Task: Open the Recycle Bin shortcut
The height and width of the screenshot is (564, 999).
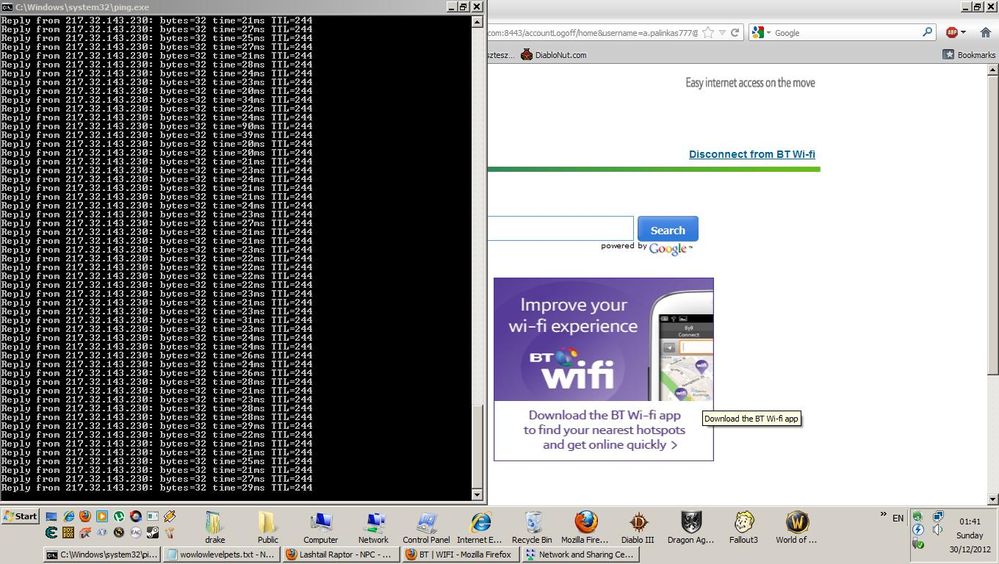Action: click(x=532, y=527)
